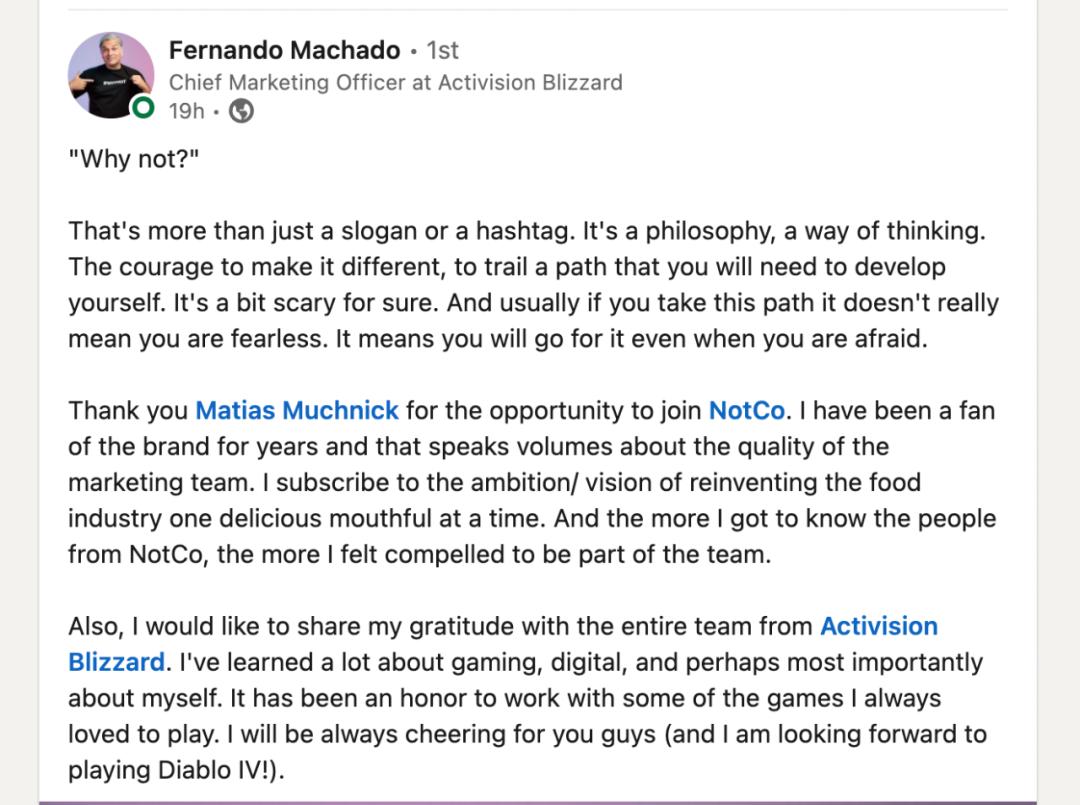Click the green online status indicator

tap(144, 108)
